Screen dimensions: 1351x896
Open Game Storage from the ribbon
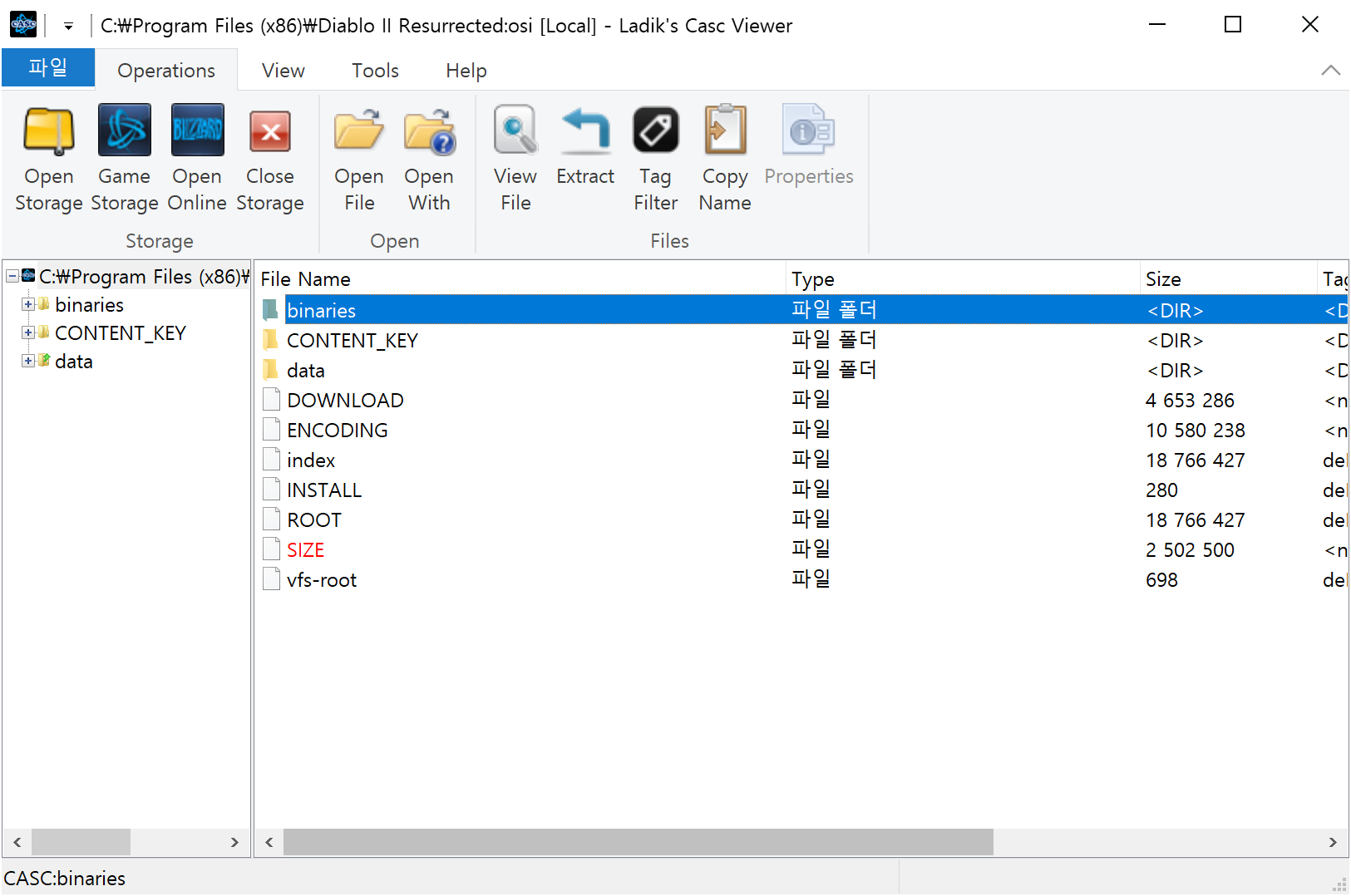124,158
